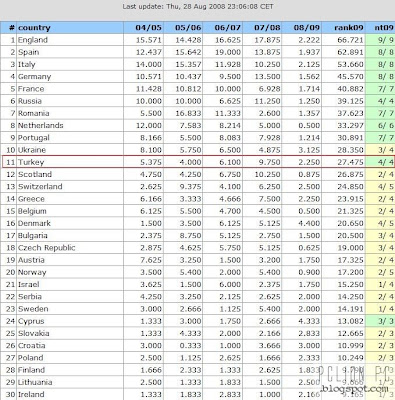Viewport: 395px width, 400px height.
Task: Click Bulgaria's 05/06 value 8.750
Action: 190,236
